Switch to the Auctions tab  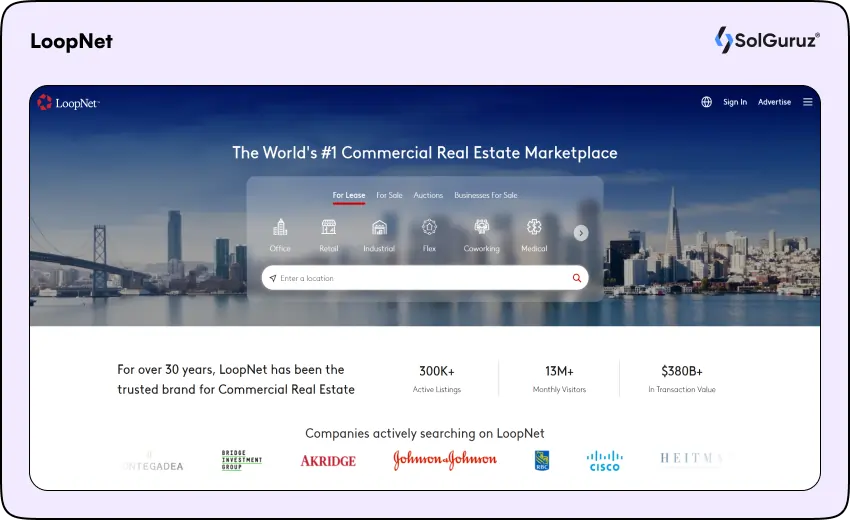(428, 195)
